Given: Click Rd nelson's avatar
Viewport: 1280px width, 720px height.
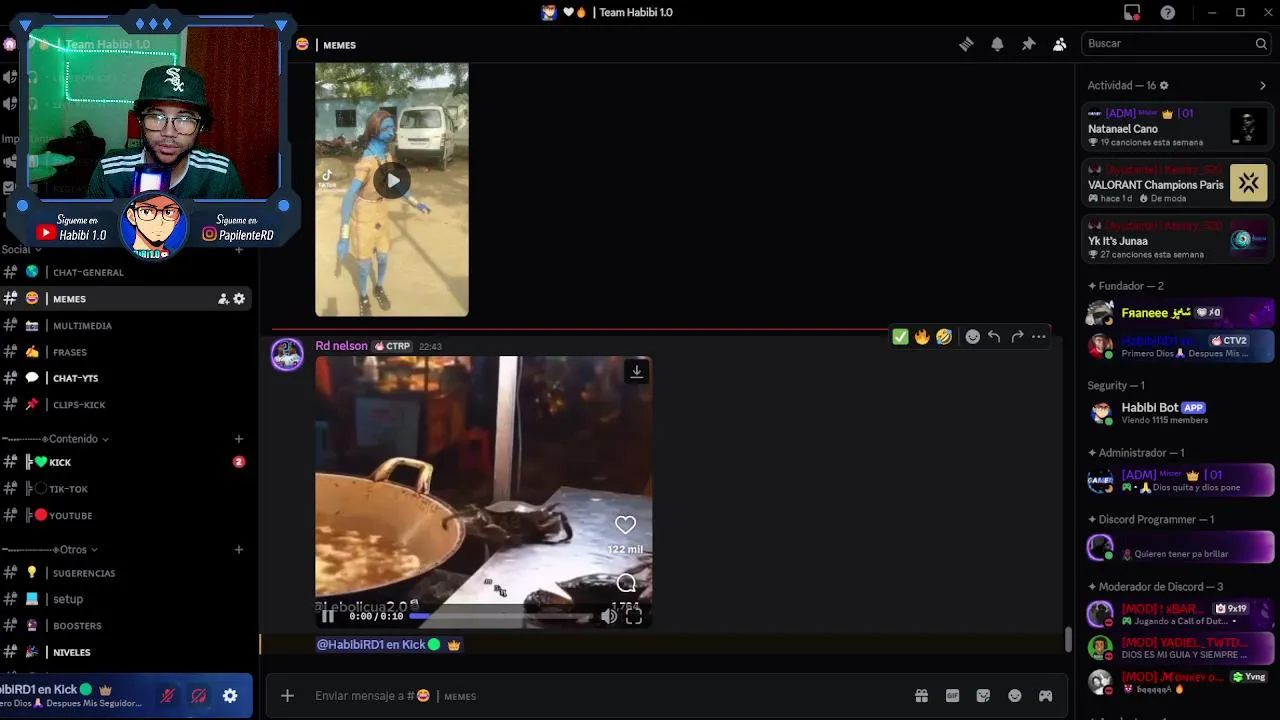Looking at the screenshot, I should pyautogui.click(x=287, y=356).
